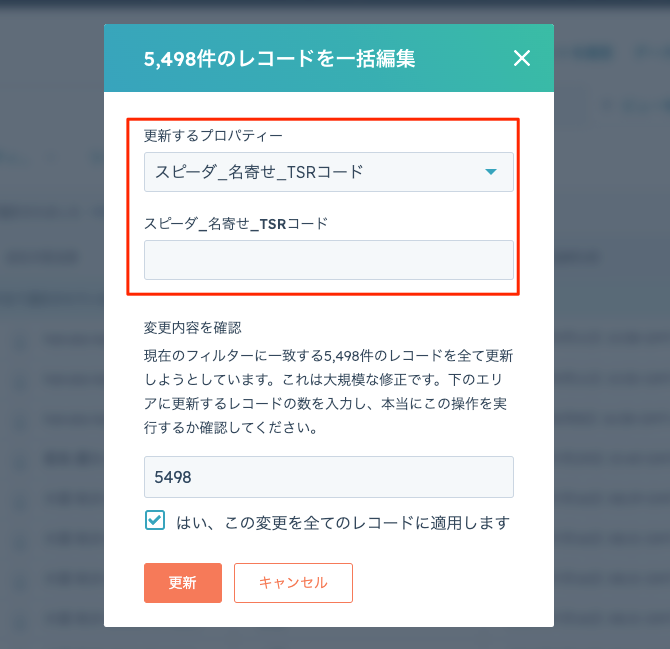Click the selected value text in property dropdown
670x649 pixels.
[258, 172]
